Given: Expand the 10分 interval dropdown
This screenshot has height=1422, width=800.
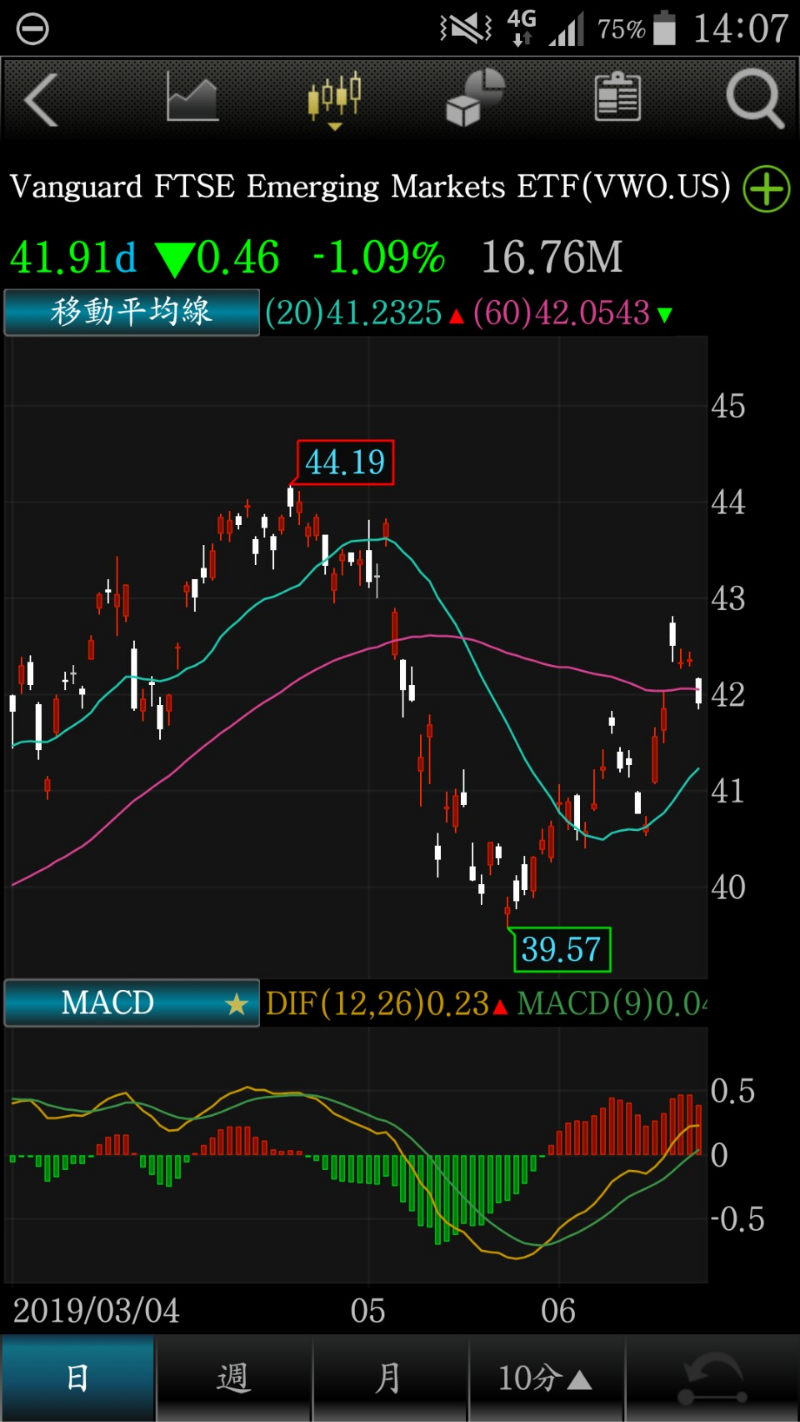Looking at the screenshot, I should [546, 1378].
